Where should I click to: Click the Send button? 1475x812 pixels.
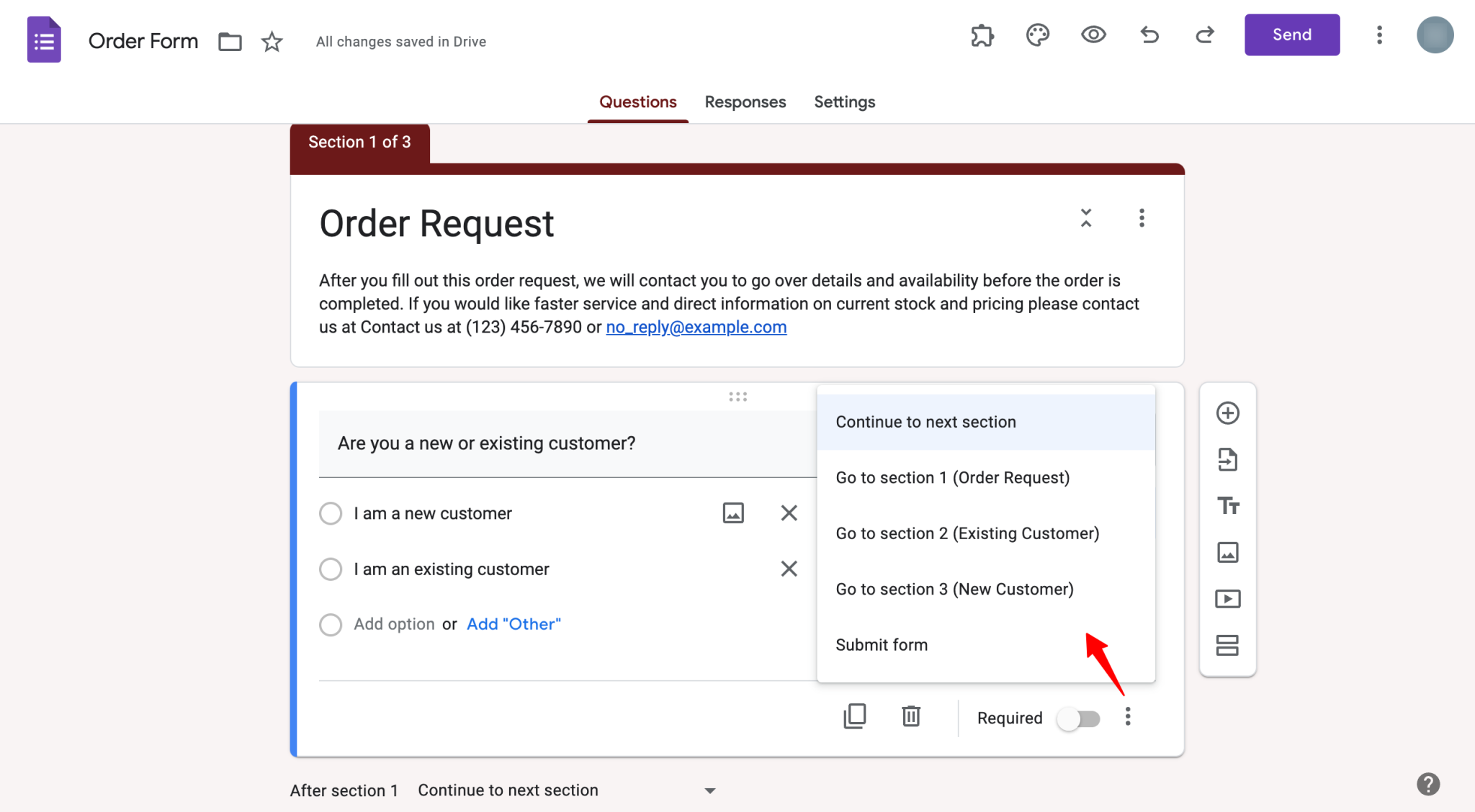(x=1291, y=35)
